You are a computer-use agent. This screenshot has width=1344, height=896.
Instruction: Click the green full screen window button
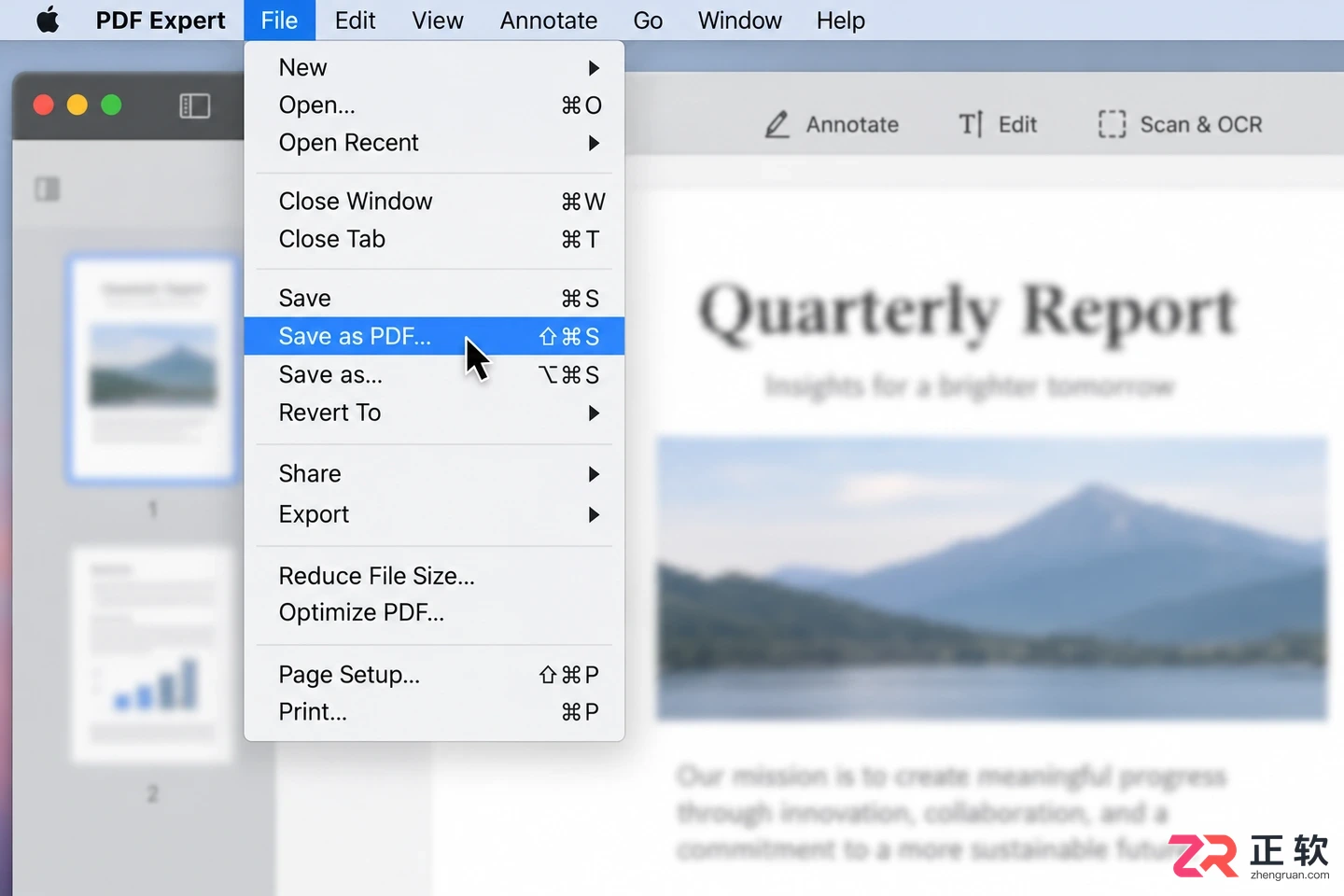tap(111, 105)
